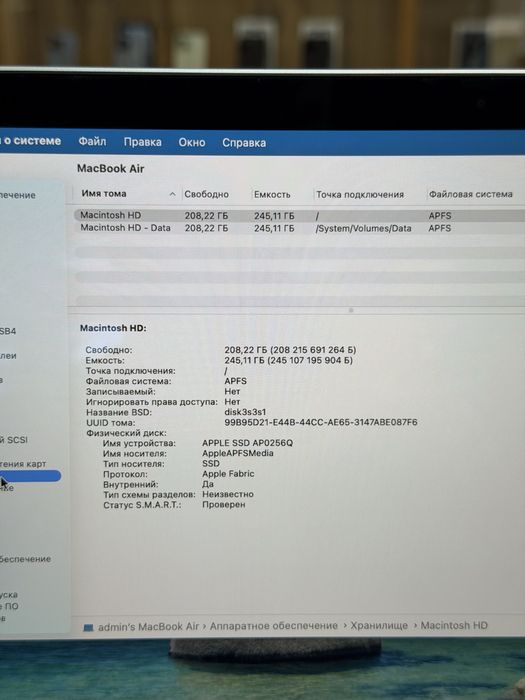Select the sidebar item ending in SB4
525x700 pixels.
(8, 331)
